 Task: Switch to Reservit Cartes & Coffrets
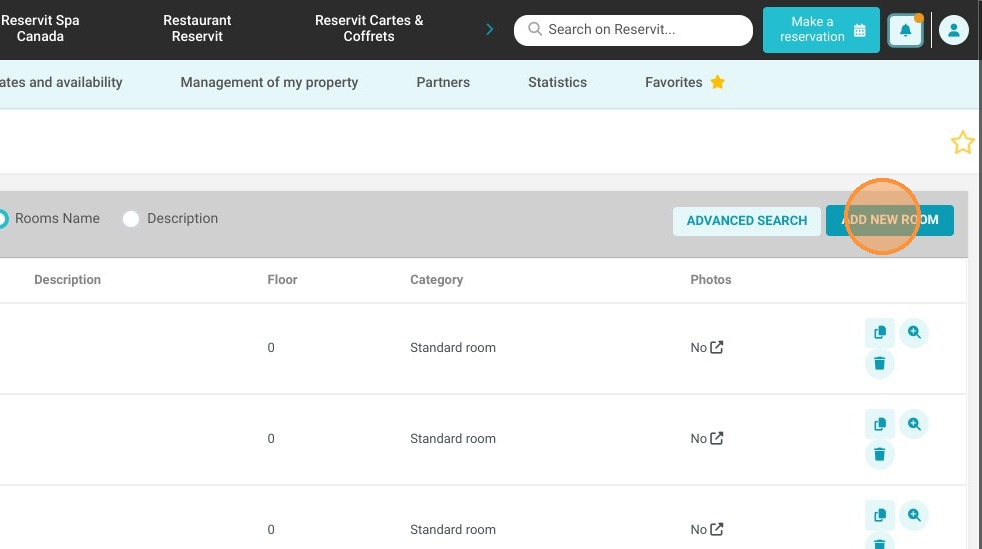tap(369, 28)
